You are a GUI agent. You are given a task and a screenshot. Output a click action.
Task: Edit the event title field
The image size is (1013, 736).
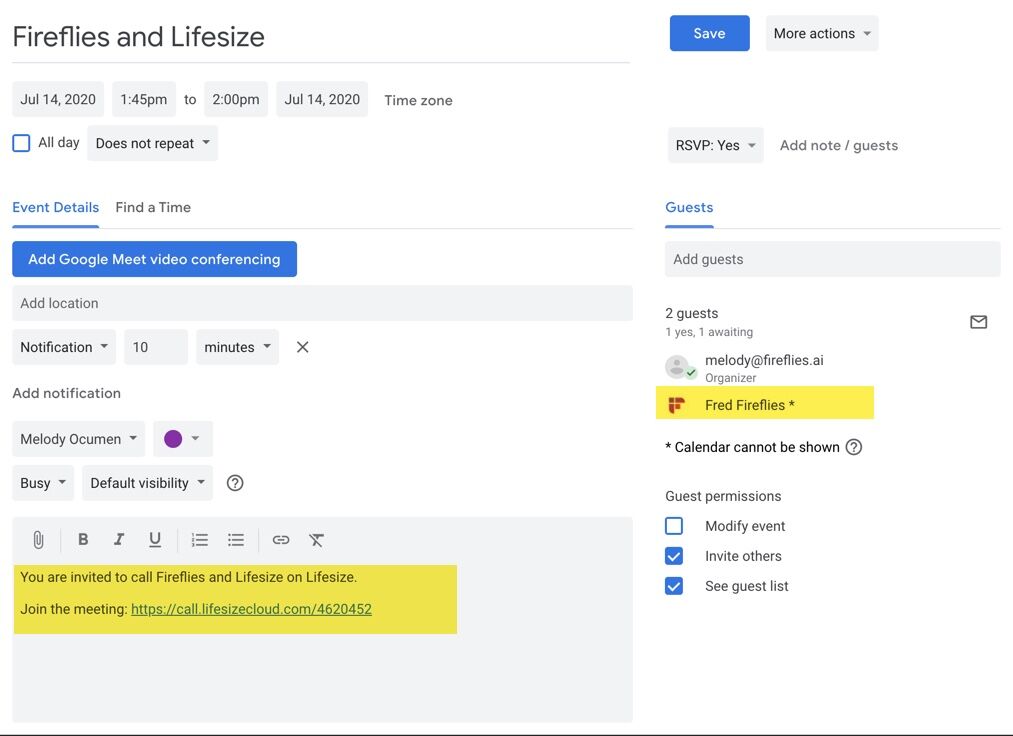click(x=320, y=37)
